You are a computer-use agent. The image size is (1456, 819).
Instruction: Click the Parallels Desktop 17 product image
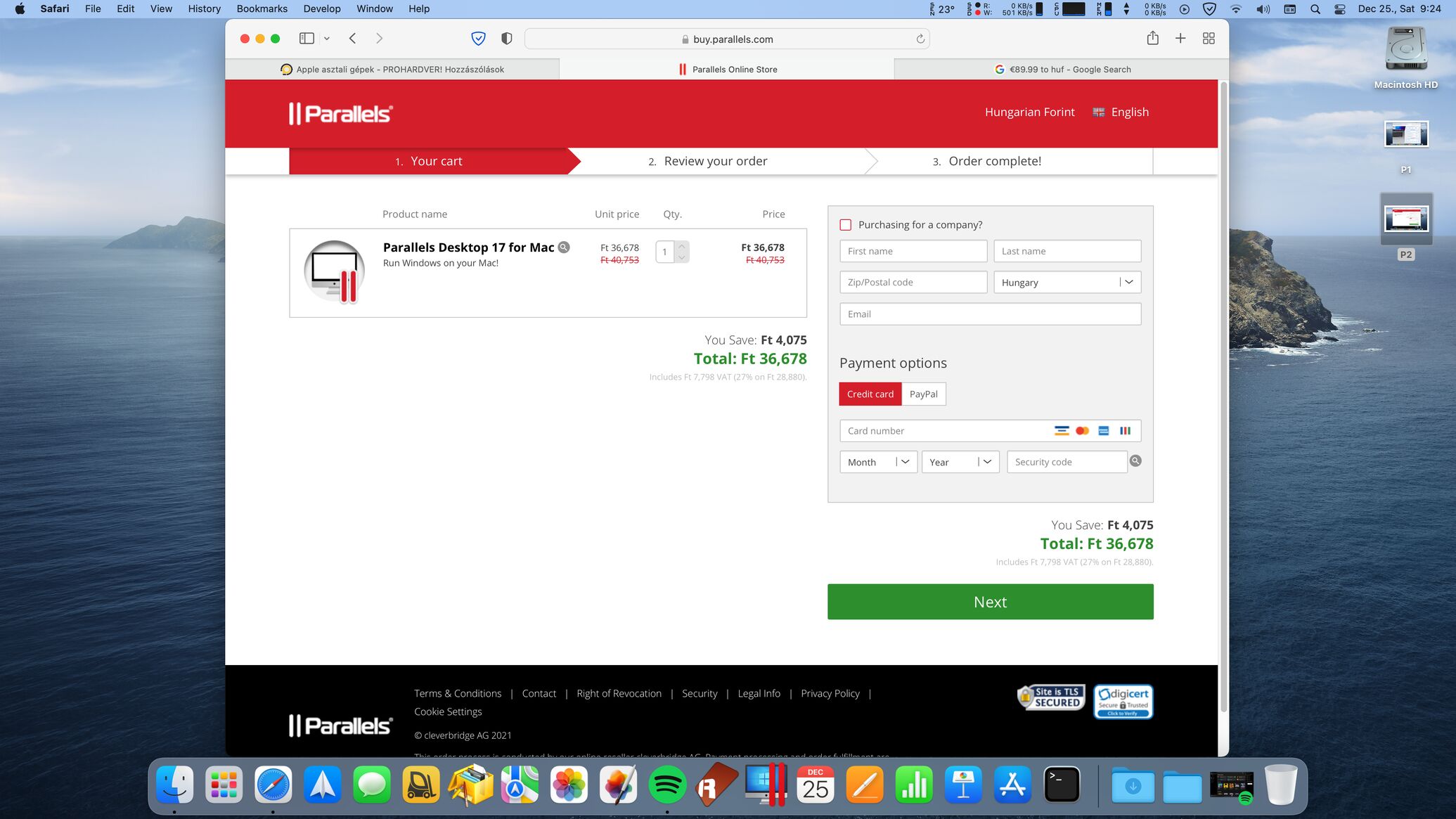[x=335, y=272]
